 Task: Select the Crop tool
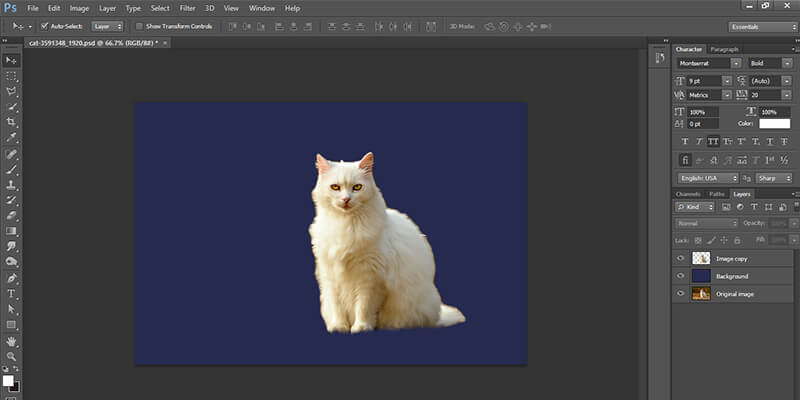click(x=11, y=122)
